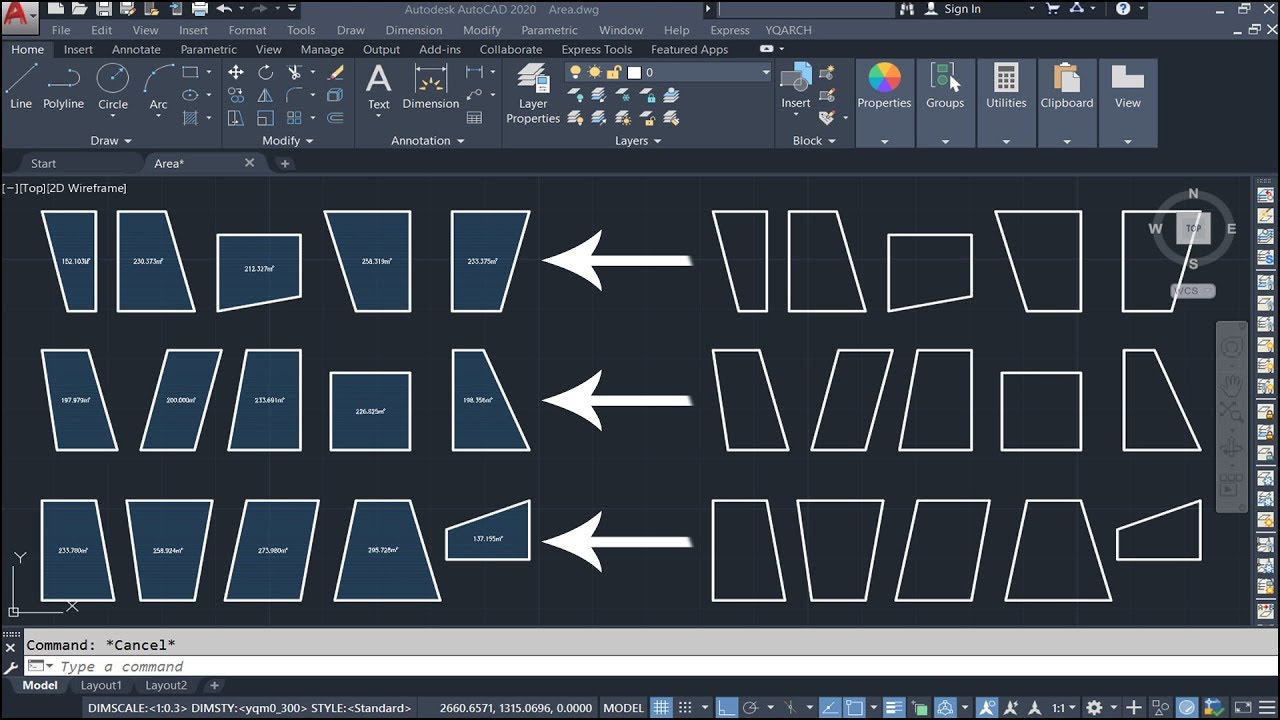
Task: Activate the Circle tool
Action: tap(112, 86)
